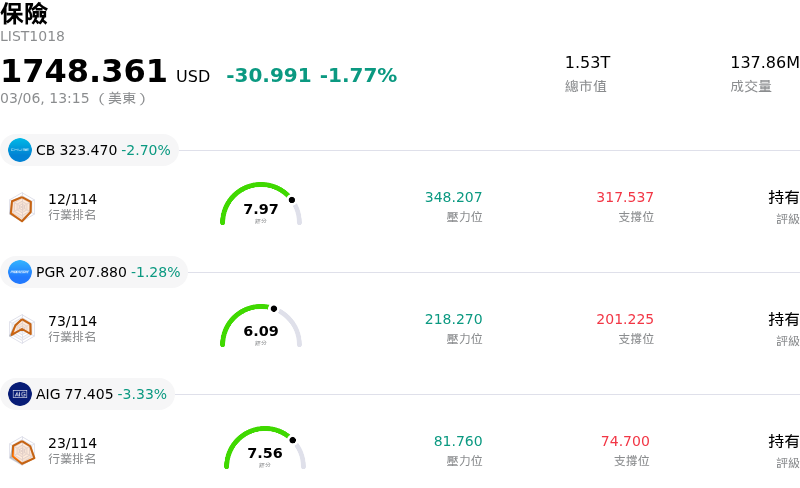800x488 pixels.
Task: Click the 1.53T total market cap value
Action: [587, 63]
